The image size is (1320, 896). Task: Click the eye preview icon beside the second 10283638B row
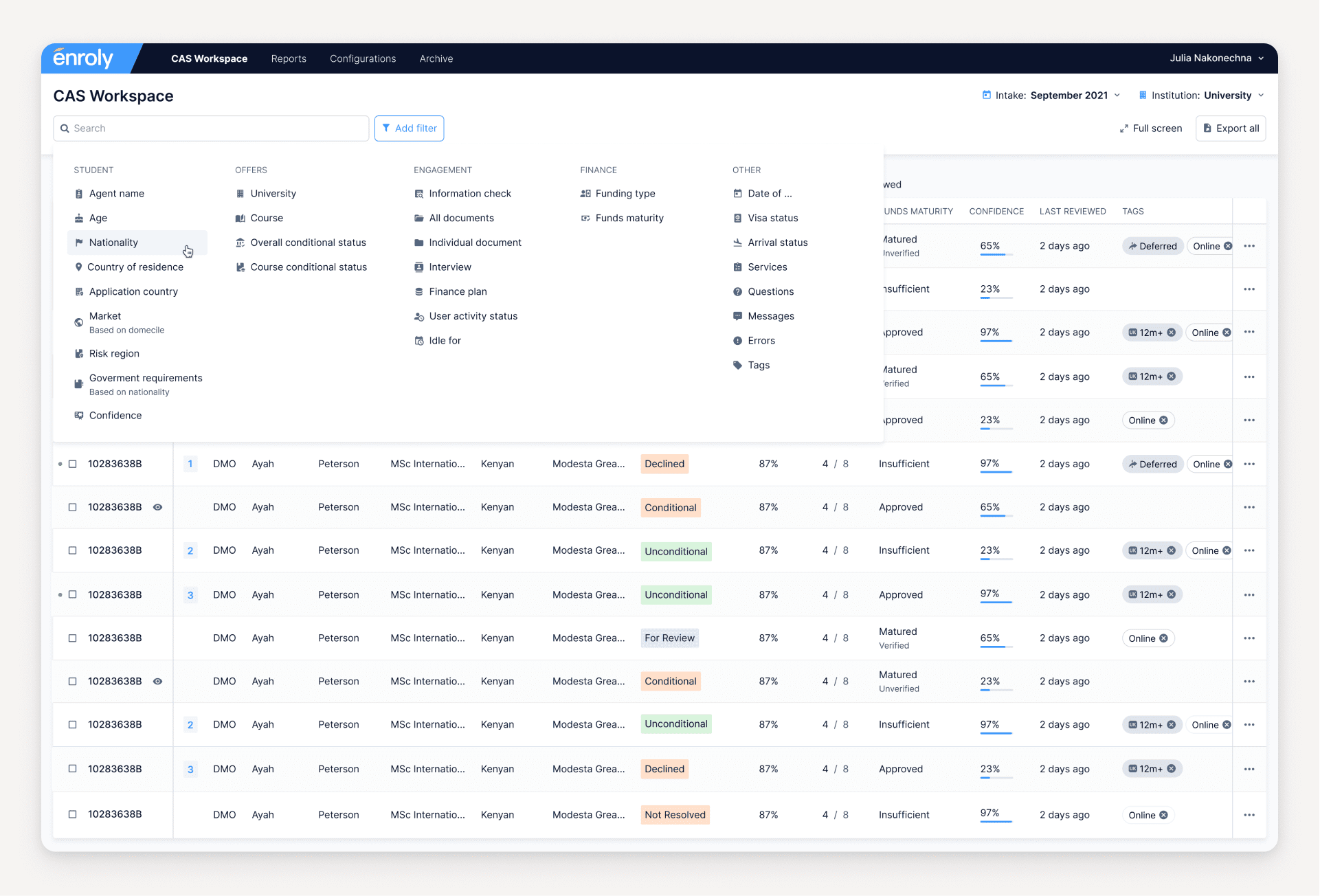157,507
